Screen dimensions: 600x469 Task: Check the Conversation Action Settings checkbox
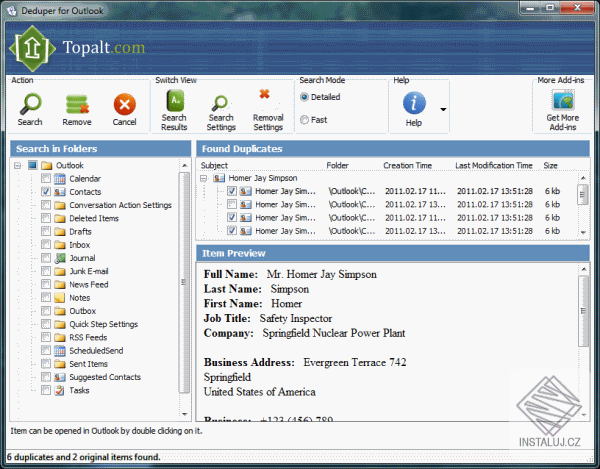pyautogui.click(x=46, y=205)
